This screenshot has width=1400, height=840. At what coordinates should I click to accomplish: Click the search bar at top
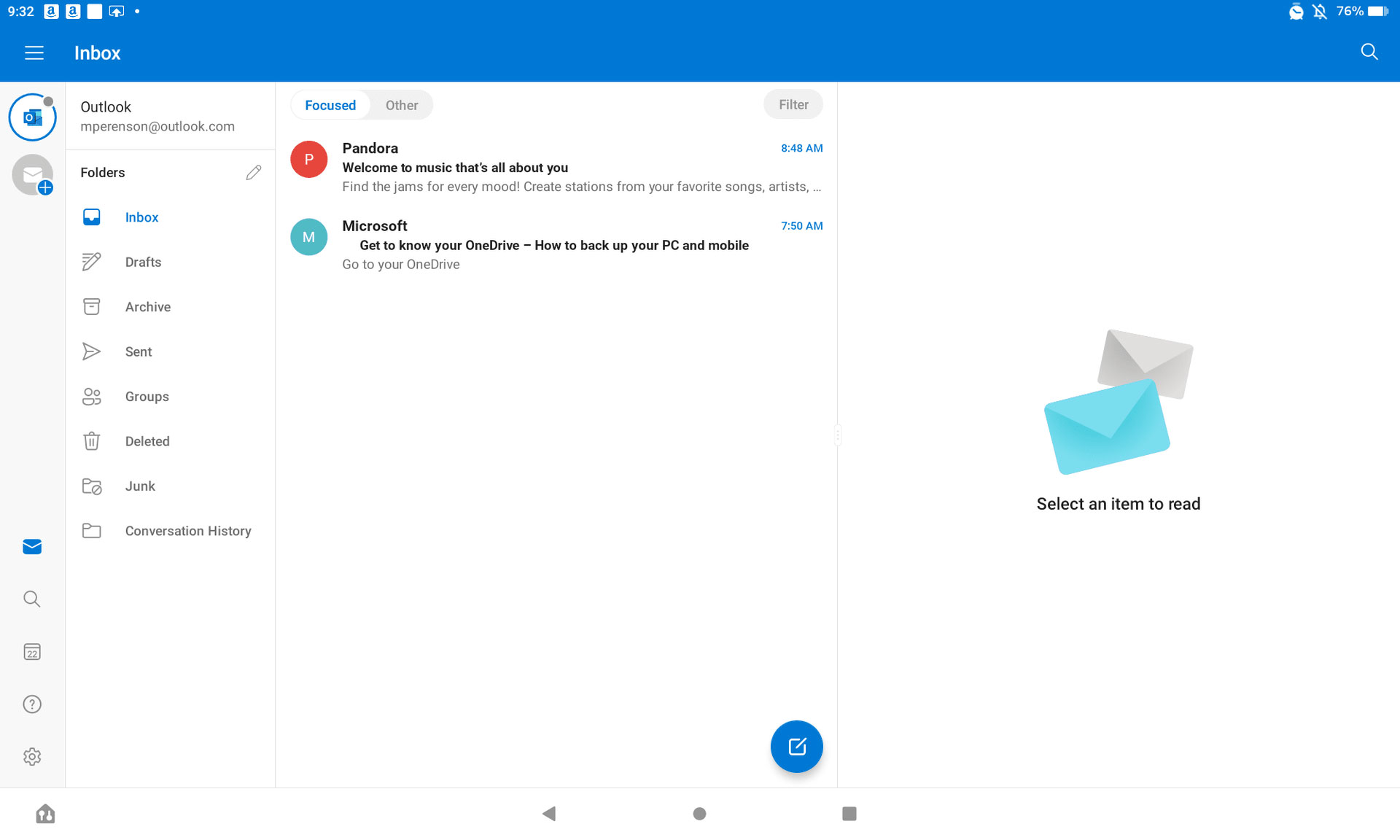tap(1370, 51)
